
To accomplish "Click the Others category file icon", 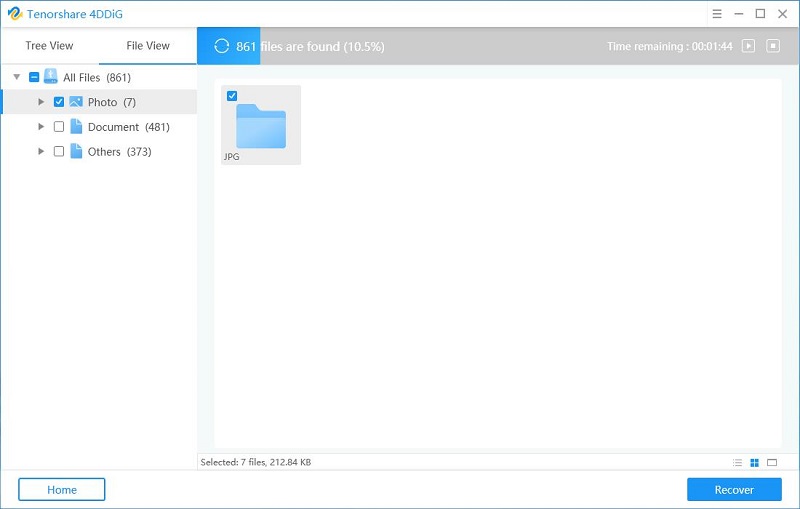I will 76,151.
